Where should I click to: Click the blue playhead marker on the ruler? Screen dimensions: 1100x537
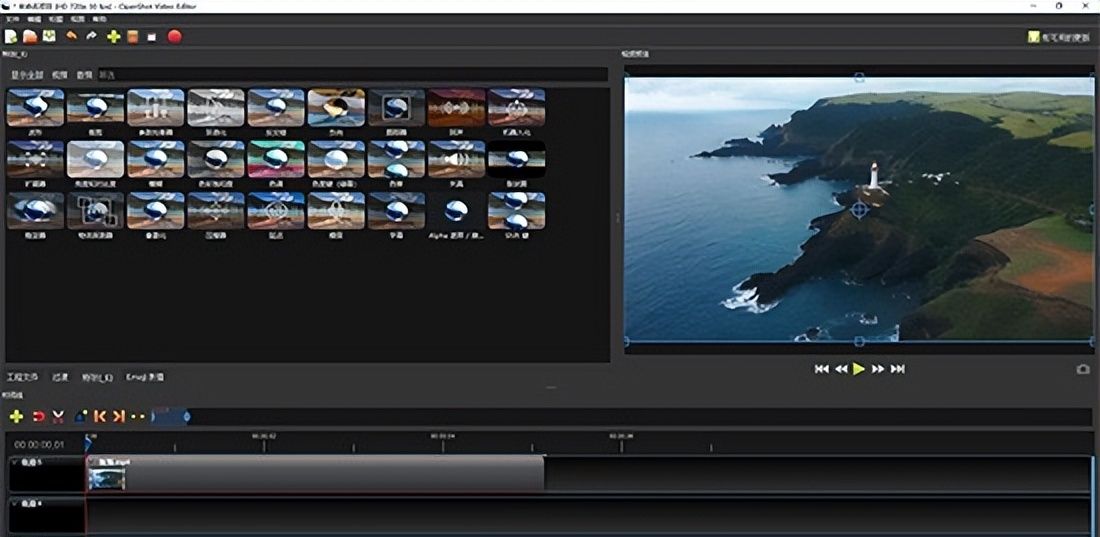88,443
